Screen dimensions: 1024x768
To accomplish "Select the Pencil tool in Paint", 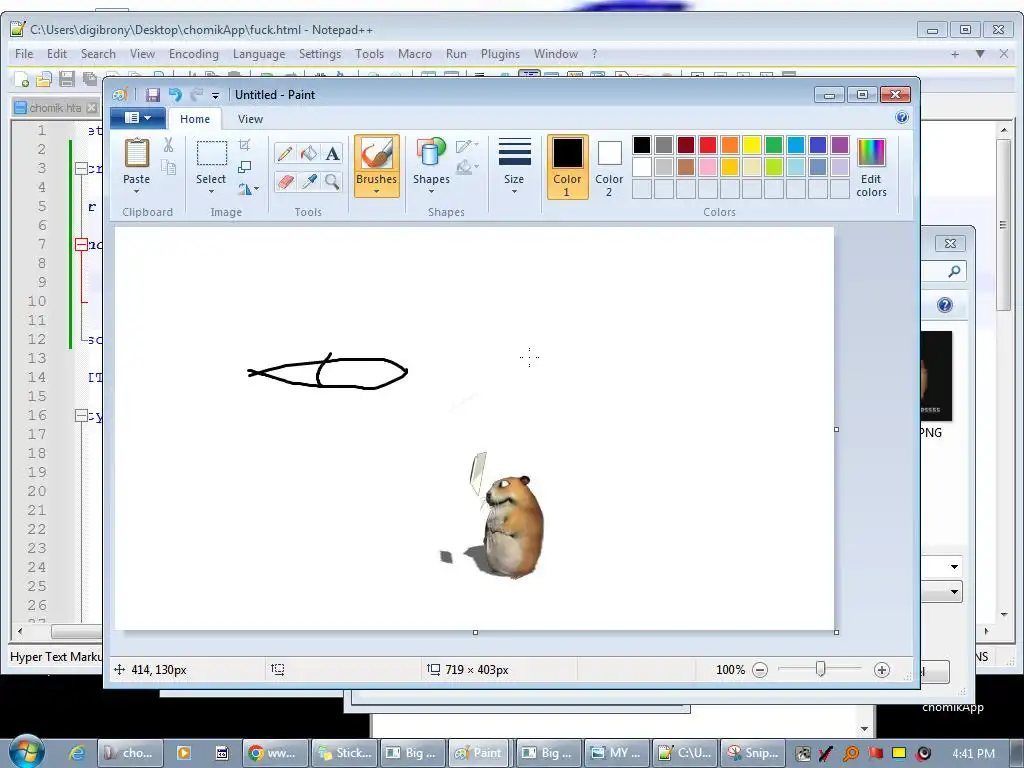I will click(285, 153).
